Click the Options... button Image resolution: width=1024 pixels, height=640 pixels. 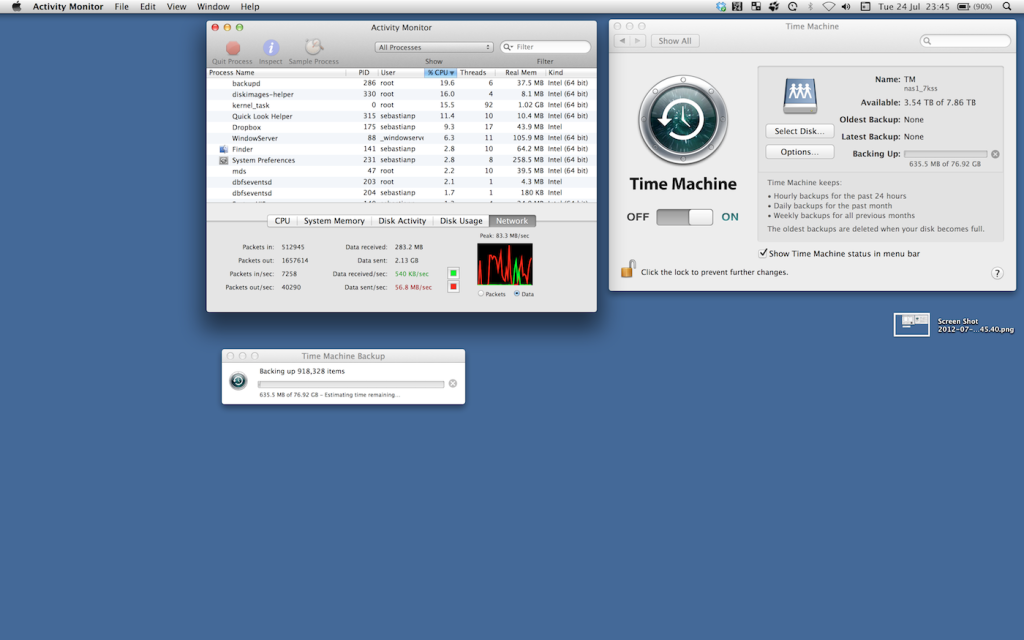[x=799, y=152]
